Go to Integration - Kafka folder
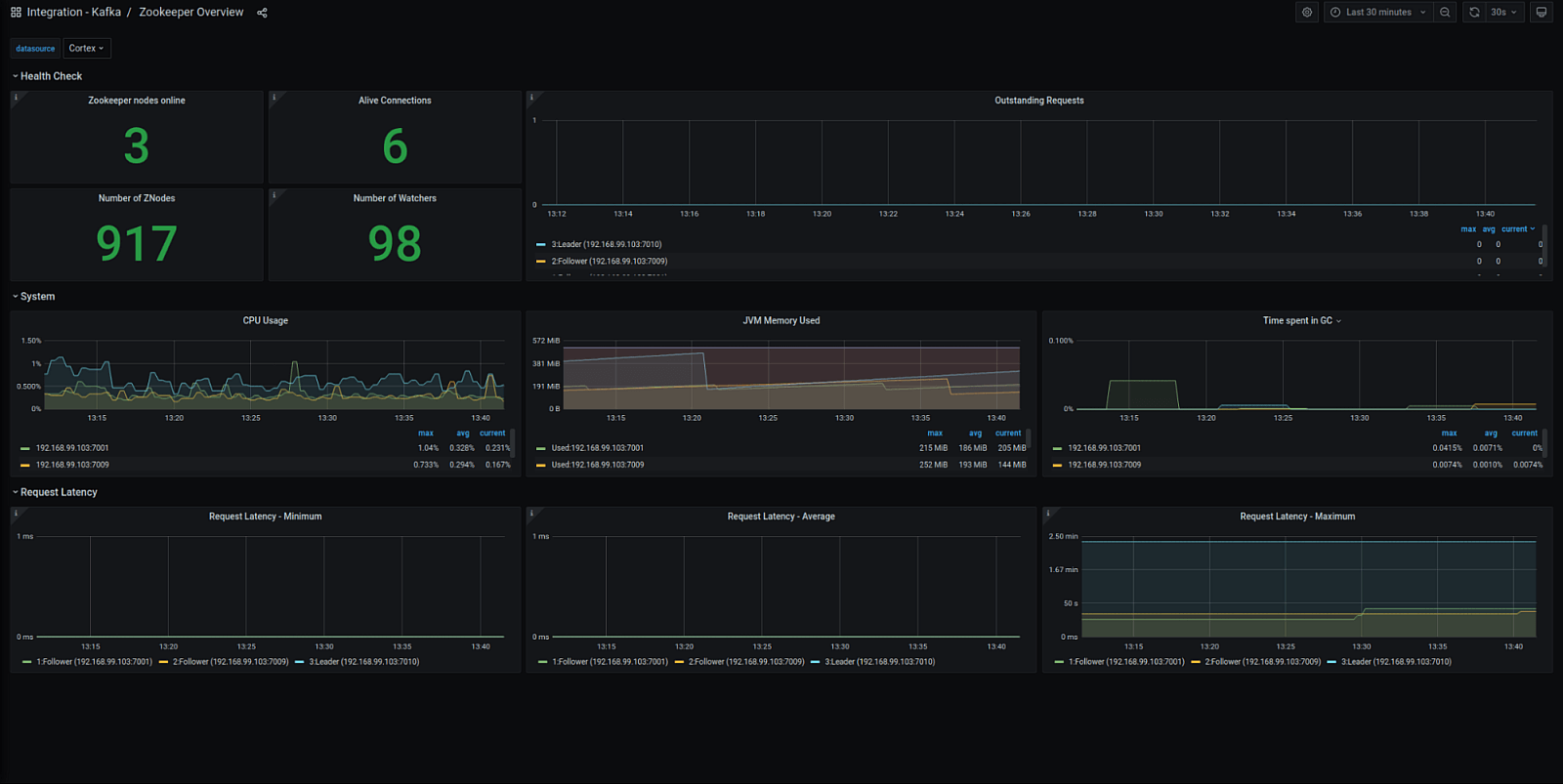 74,13
